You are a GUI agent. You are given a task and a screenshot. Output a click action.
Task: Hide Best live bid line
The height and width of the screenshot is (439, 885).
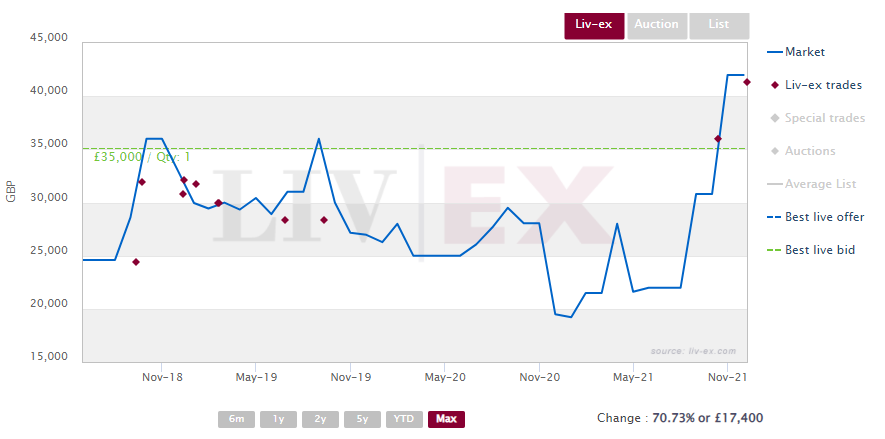[819, 250]
